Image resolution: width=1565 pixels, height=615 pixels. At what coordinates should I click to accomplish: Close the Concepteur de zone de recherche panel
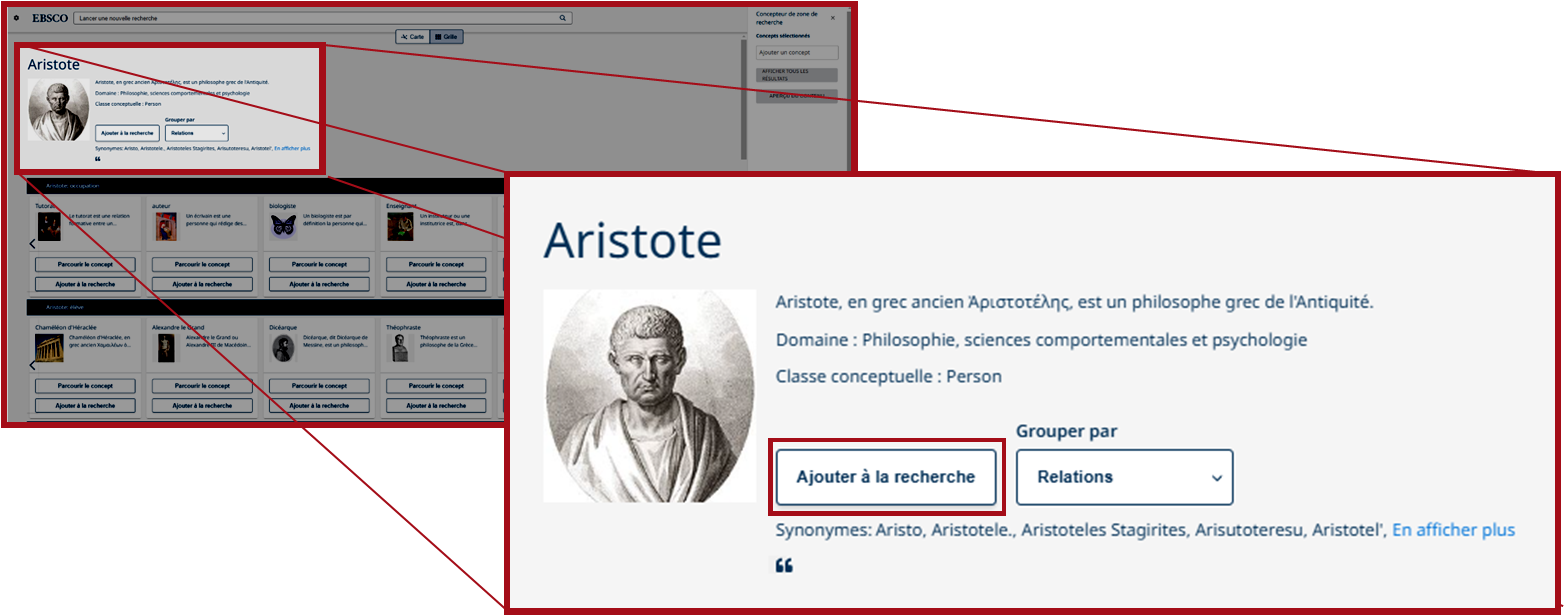point(832,18)
